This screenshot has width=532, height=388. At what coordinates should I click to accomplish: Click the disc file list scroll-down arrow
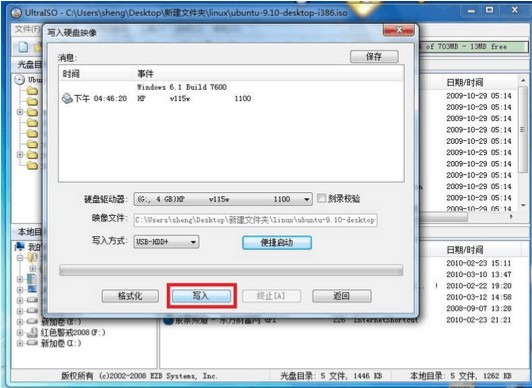pos(523,206)
